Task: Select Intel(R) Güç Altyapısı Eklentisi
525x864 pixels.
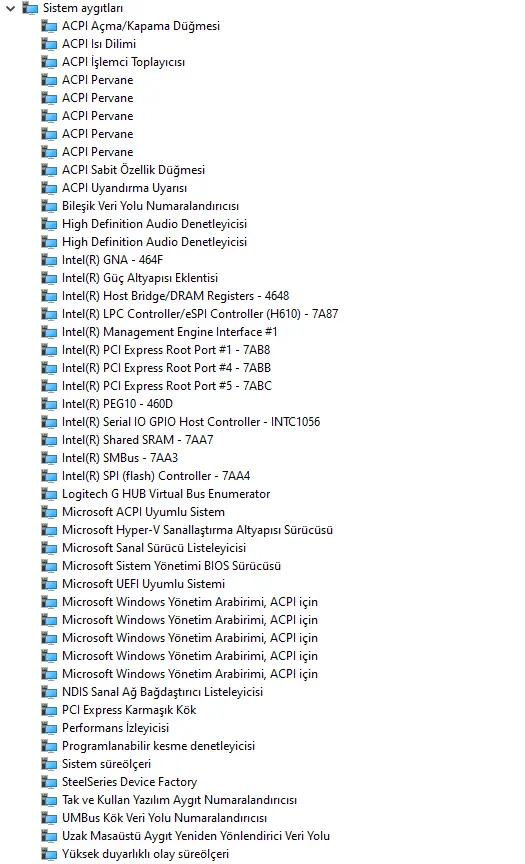Action: 140,278
